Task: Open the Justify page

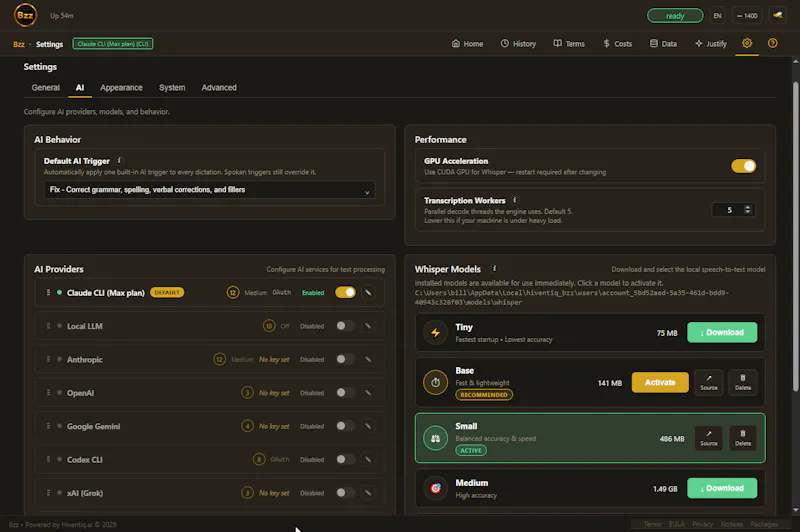Action: click(711, 43)
